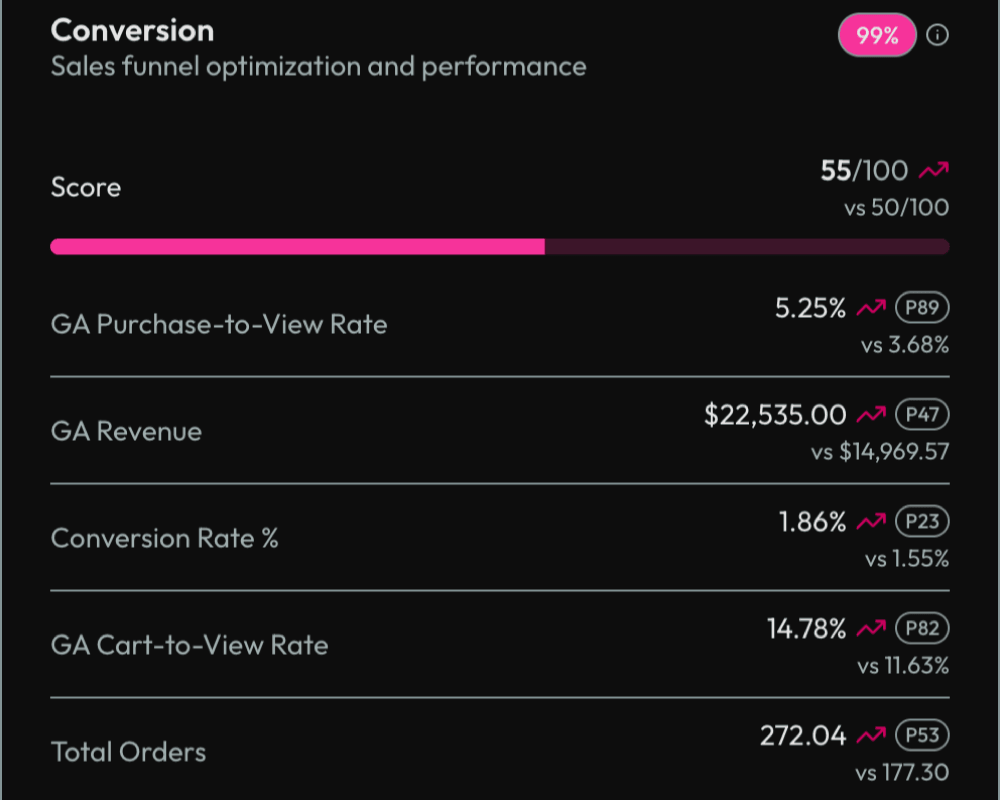Click the pink 99% completeness badge
1000x800 pixels.
tap(876, 35)
